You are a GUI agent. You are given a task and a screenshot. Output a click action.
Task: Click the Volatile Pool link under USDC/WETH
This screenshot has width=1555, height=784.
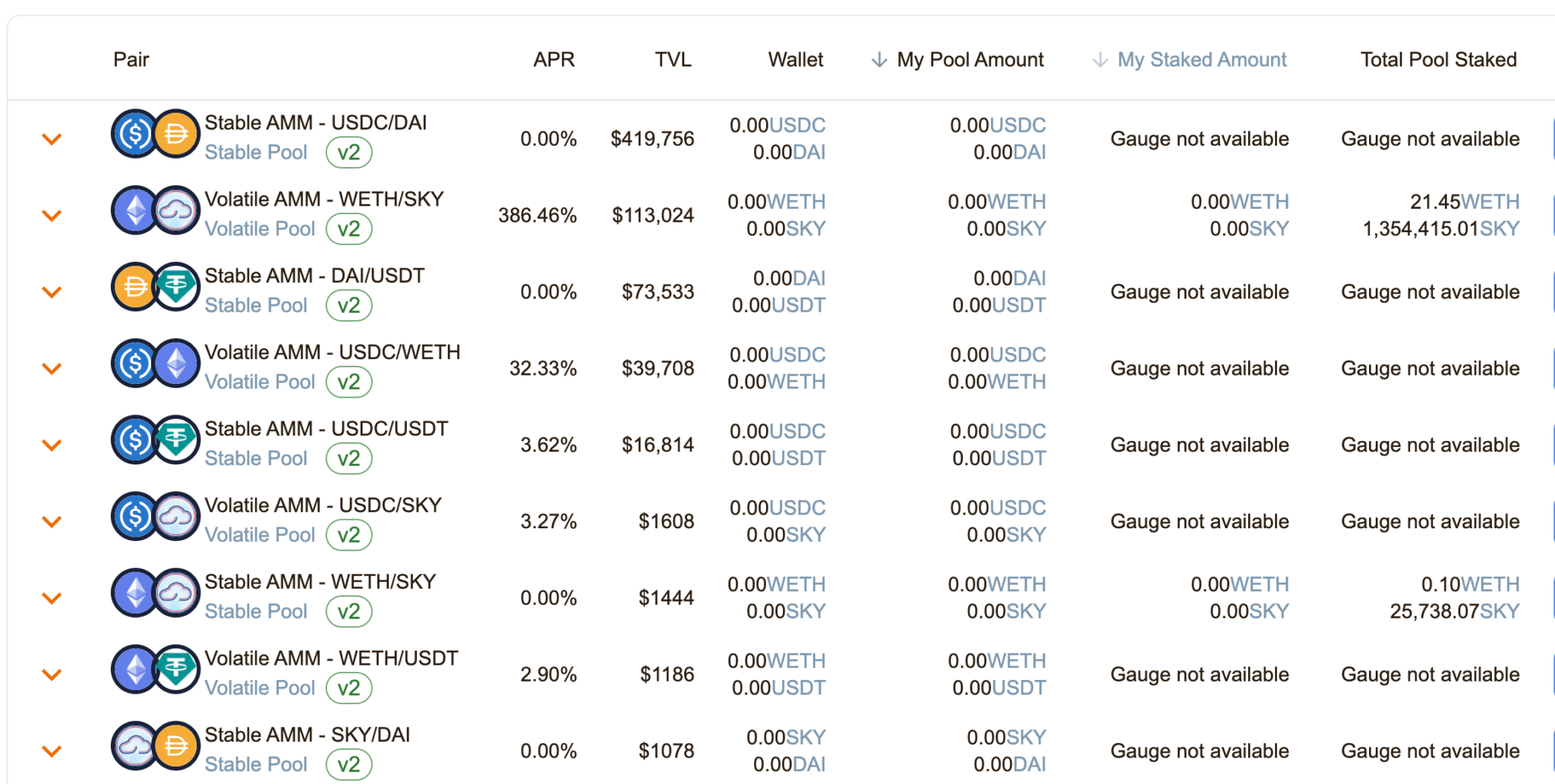[260, 382]
